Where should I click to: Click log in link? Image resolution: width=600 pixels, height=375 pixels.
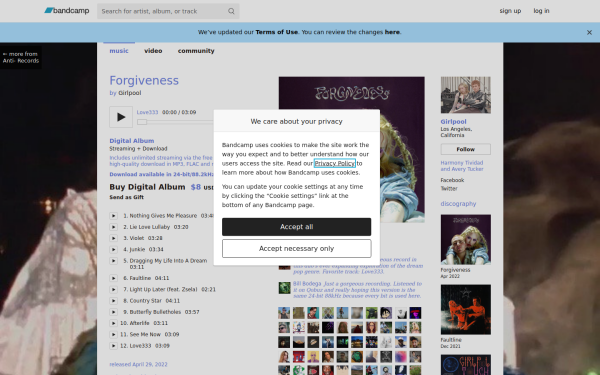(x=541, y=11)
